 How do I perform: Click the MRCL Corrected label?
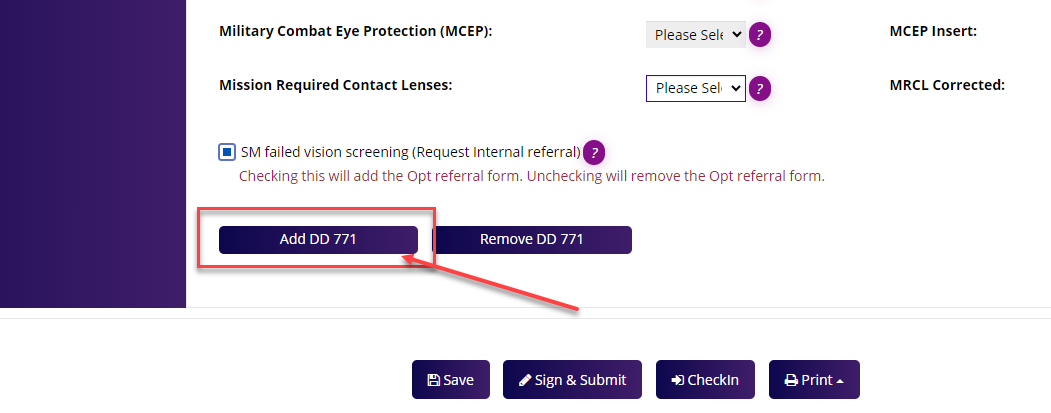click(946, 85)
